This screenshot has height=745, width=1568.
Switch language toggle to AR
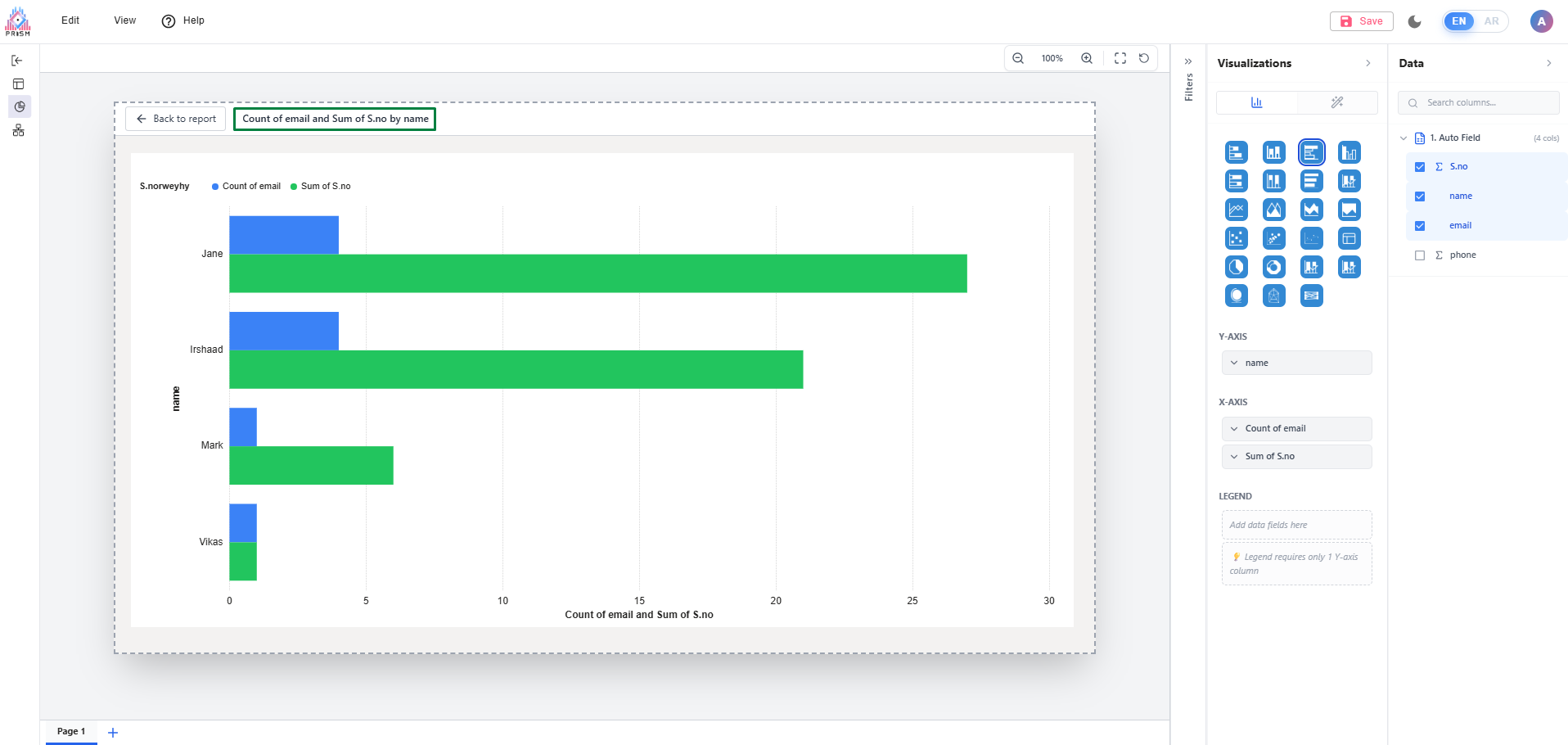(x=1491, y=21)
